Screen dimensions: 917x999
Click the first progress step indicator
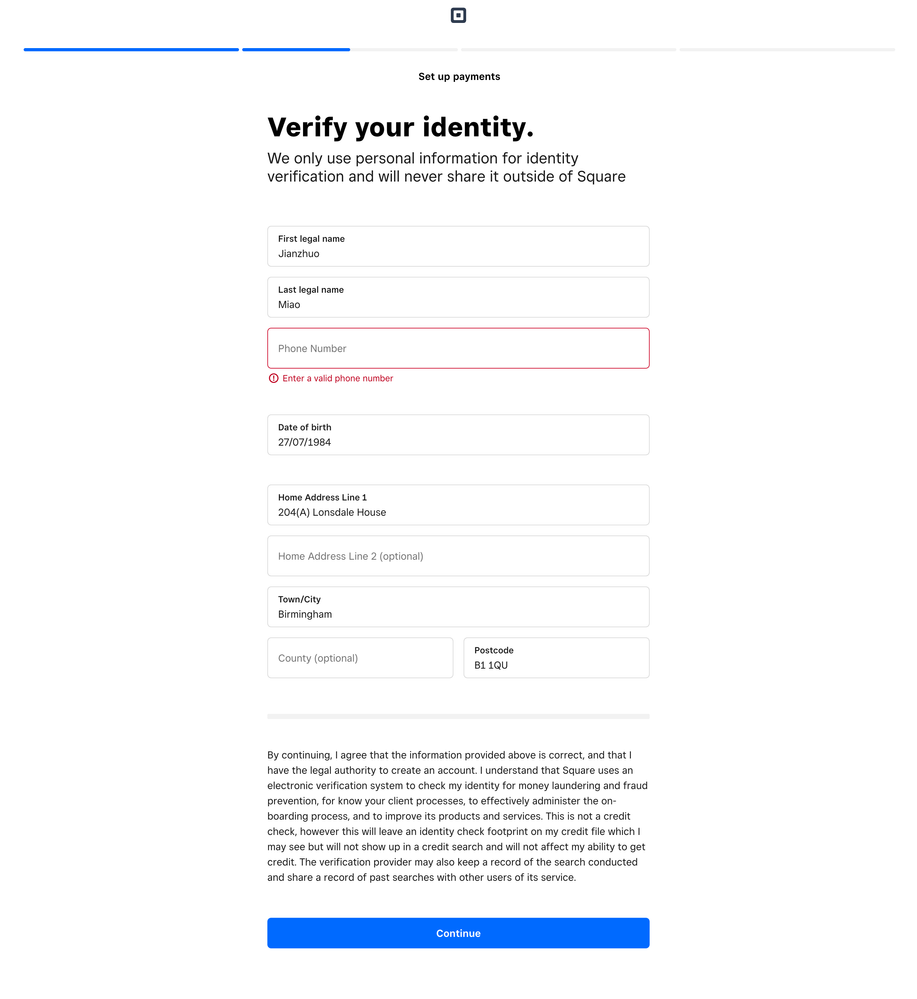(131, 48)
